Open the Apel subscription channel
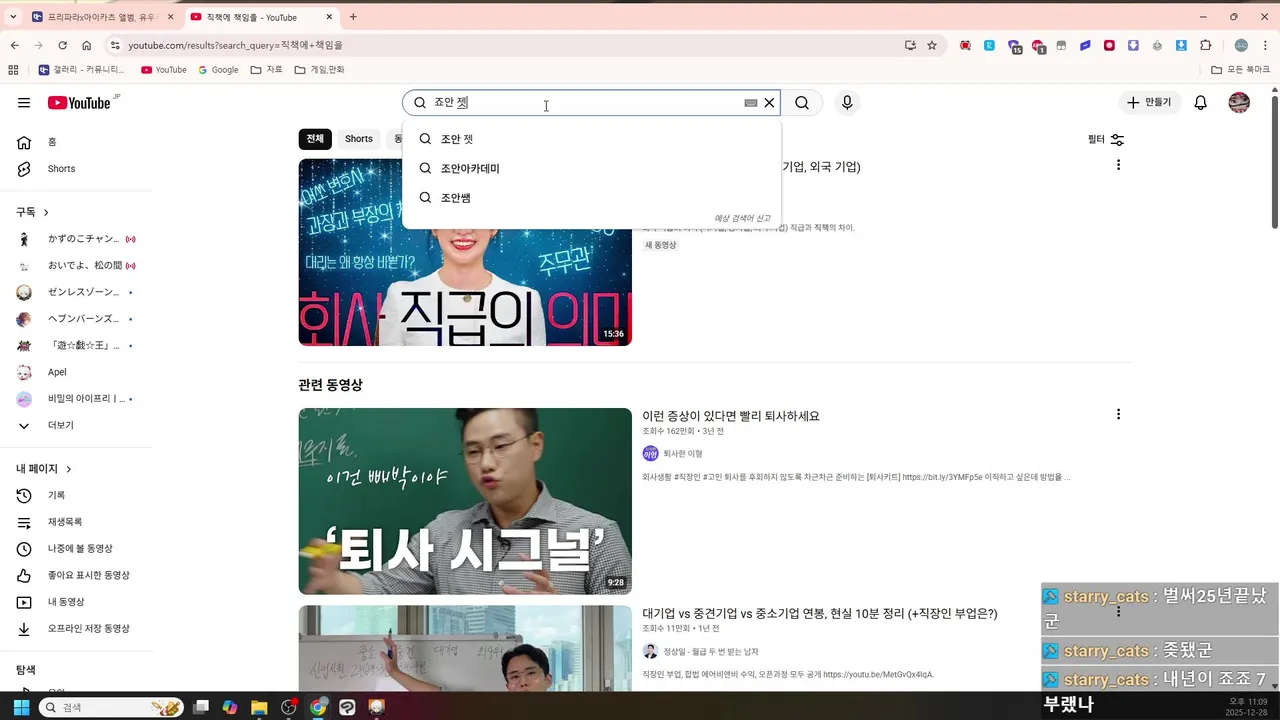Image resolution: width=1280 pixels, height=720 pixels. pos(78,372)
